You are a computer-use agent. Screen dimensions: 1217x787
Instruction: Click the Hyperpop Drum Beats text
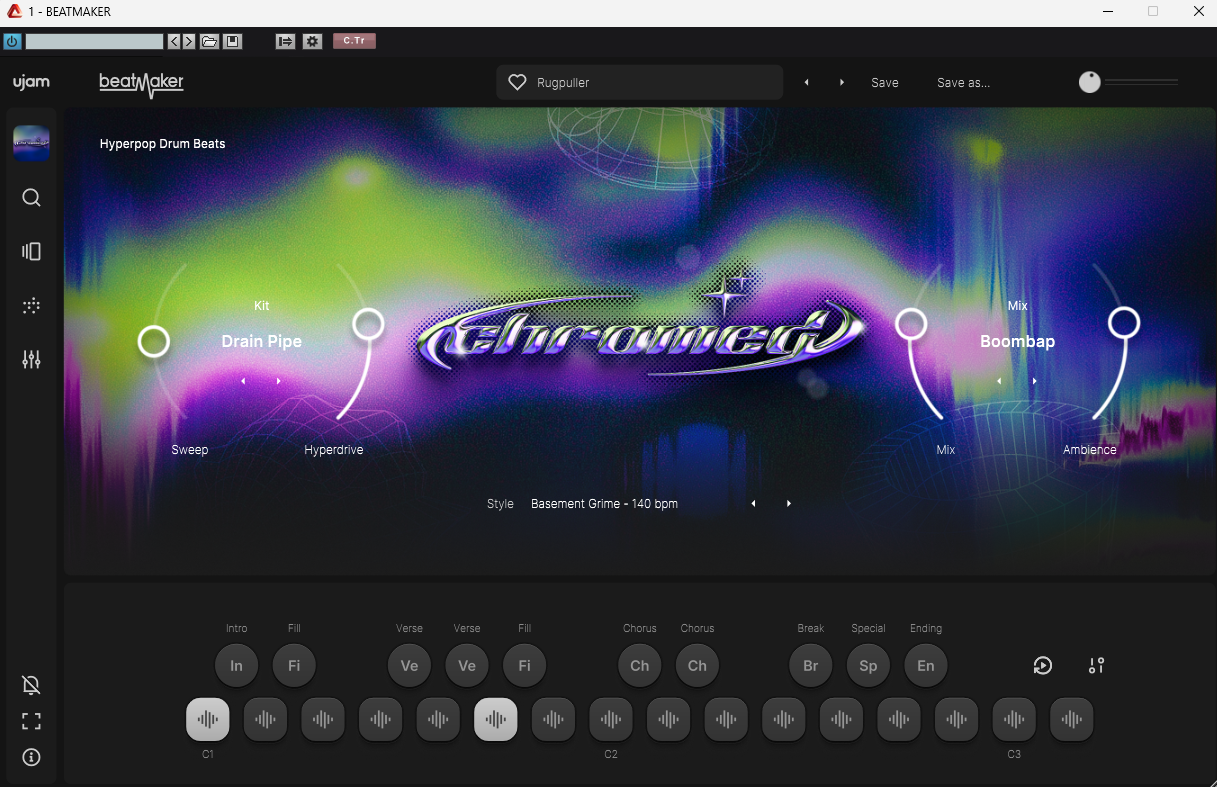pyautogui.click(x=163, y=144)
